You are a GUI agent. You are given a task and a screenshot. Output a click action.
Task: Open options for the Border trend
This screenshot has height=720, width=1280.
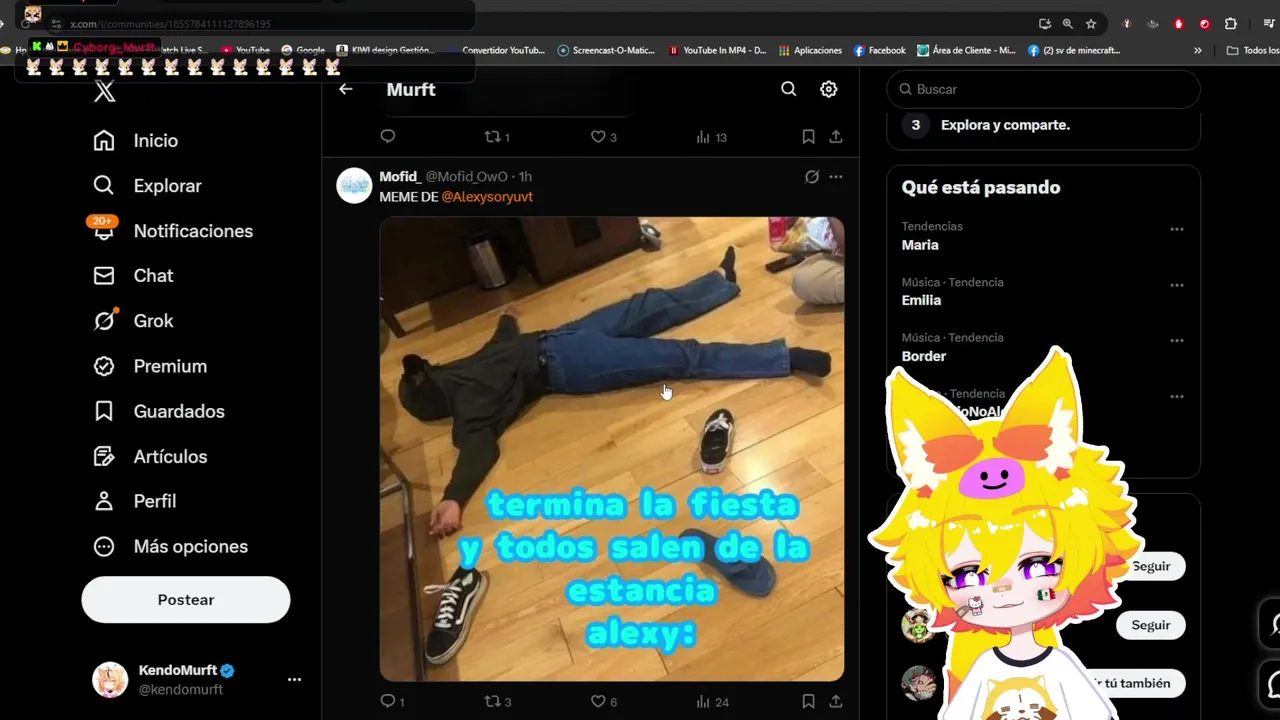coord(1177,340)
